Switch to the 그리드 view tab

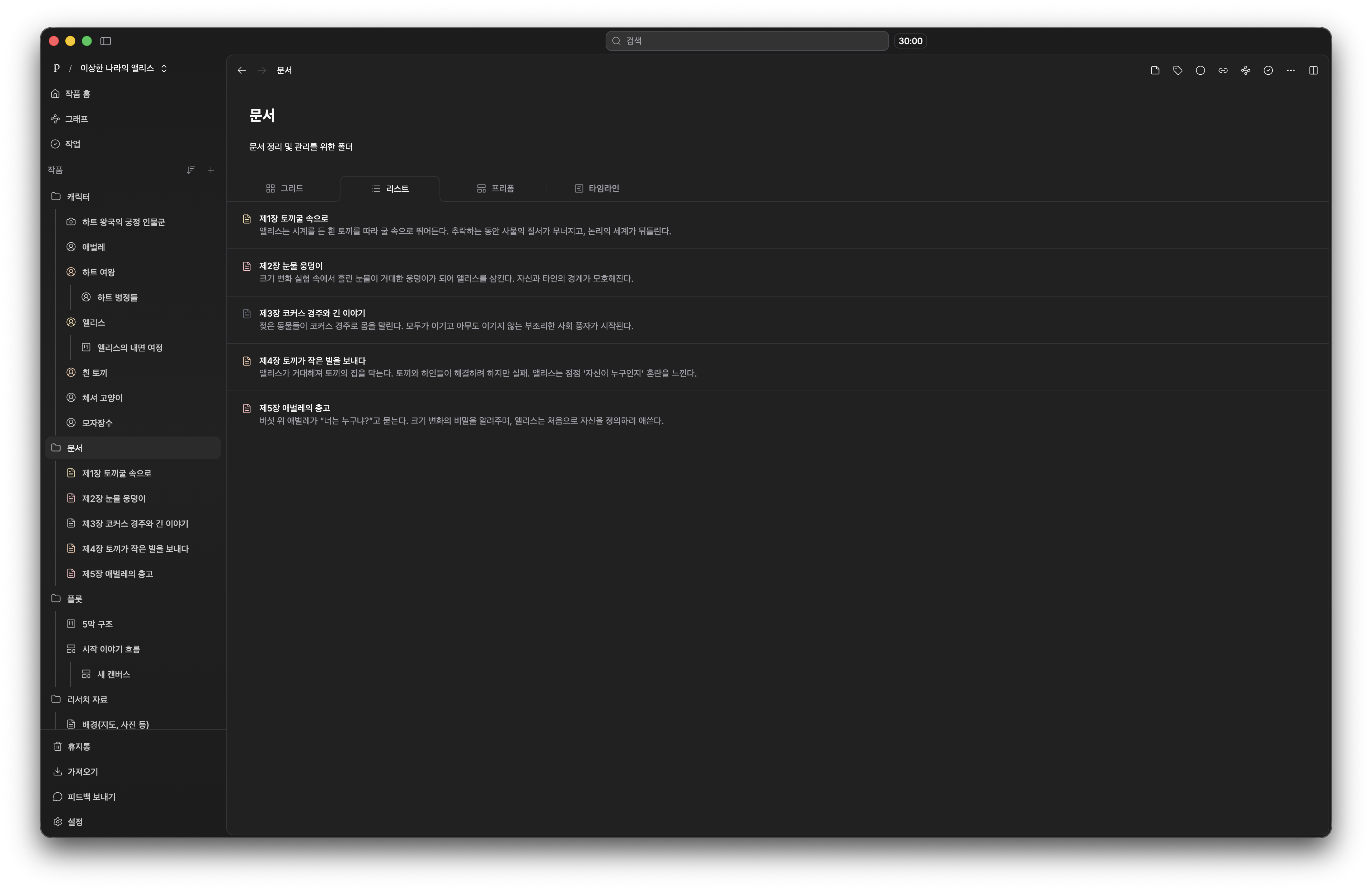[x=284, y=188]
